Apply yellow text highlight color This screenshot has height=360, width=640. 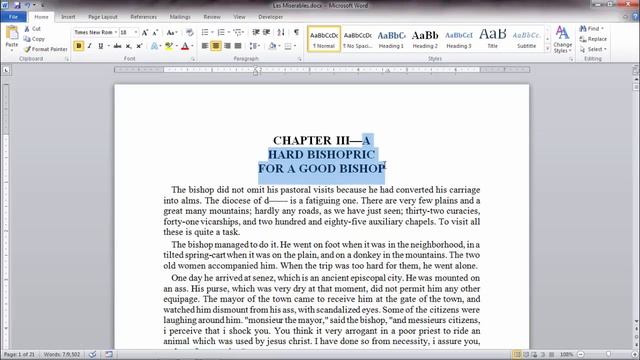[x=169, y=46]
